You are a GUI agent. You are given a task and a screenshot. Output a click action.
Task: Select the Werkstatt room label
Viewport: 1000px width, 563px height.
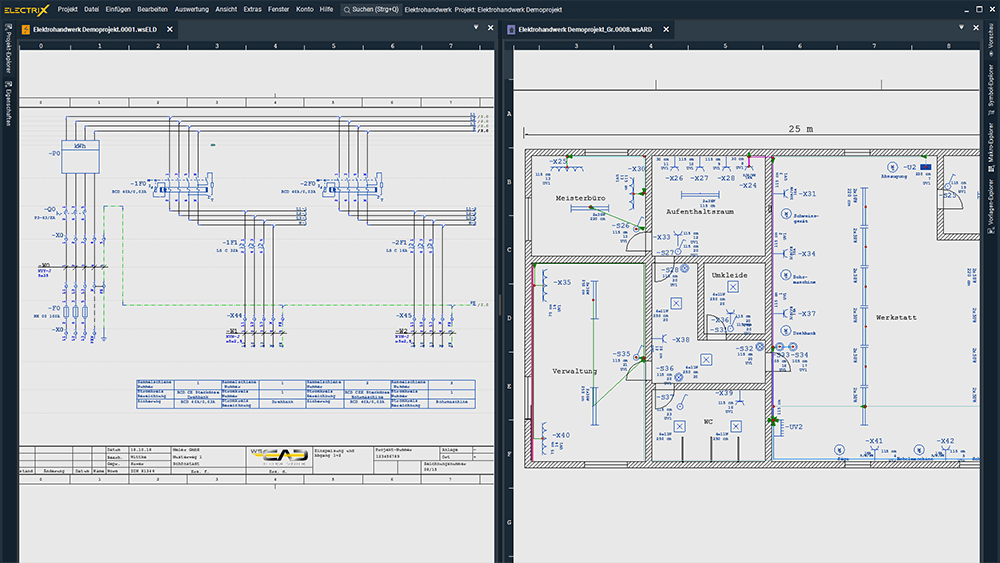(x=896, y=318)
